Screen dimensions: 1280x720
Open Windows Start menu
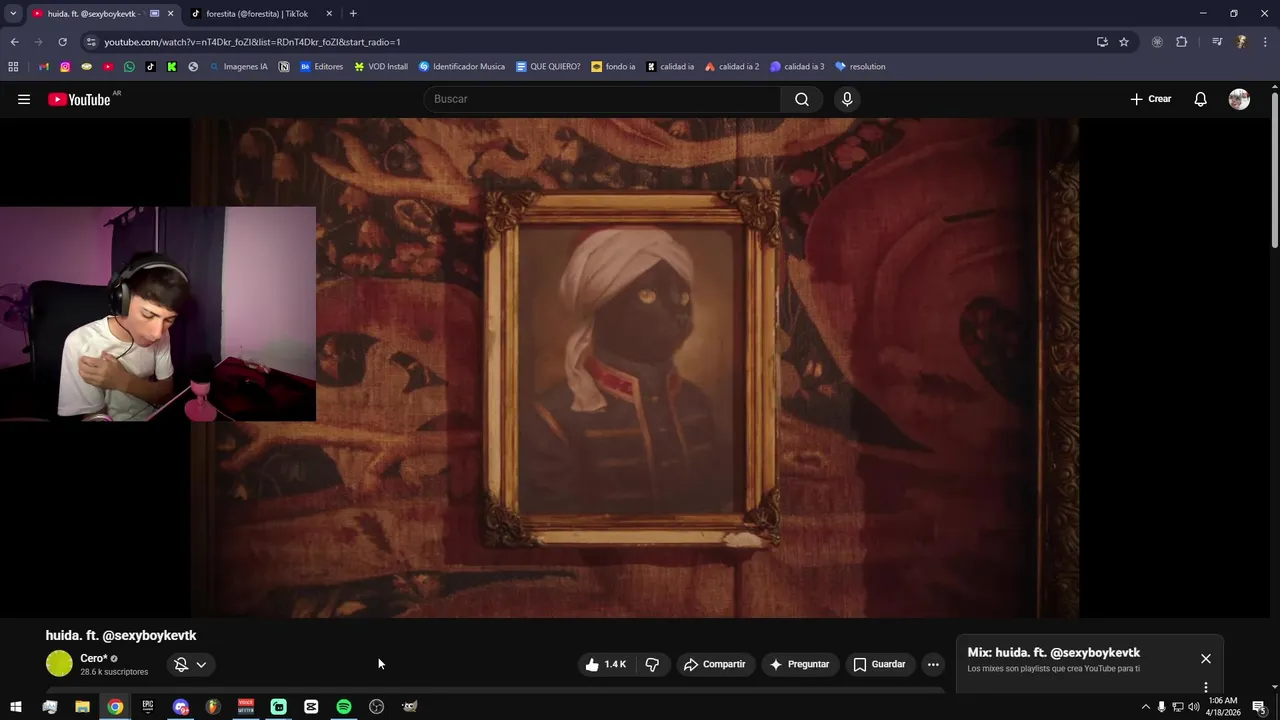(16, 707)
